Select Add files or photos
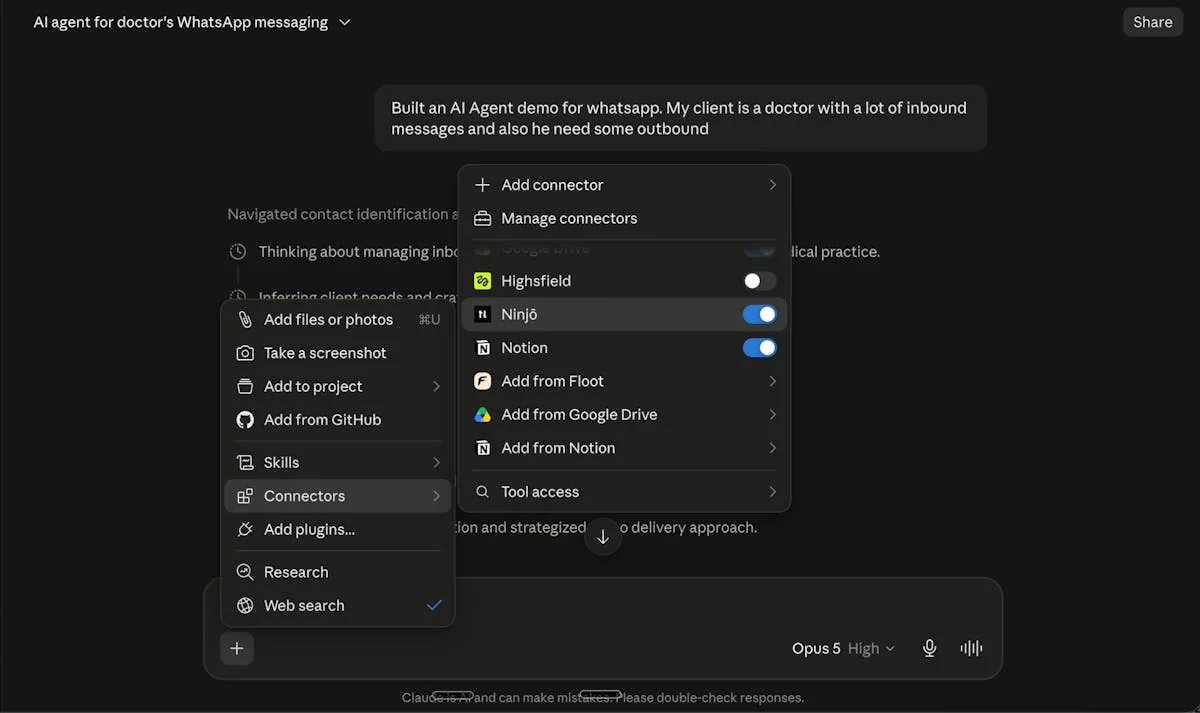Screen dimensions: 1200x713 pyautogui.click(x=338, y=320)
